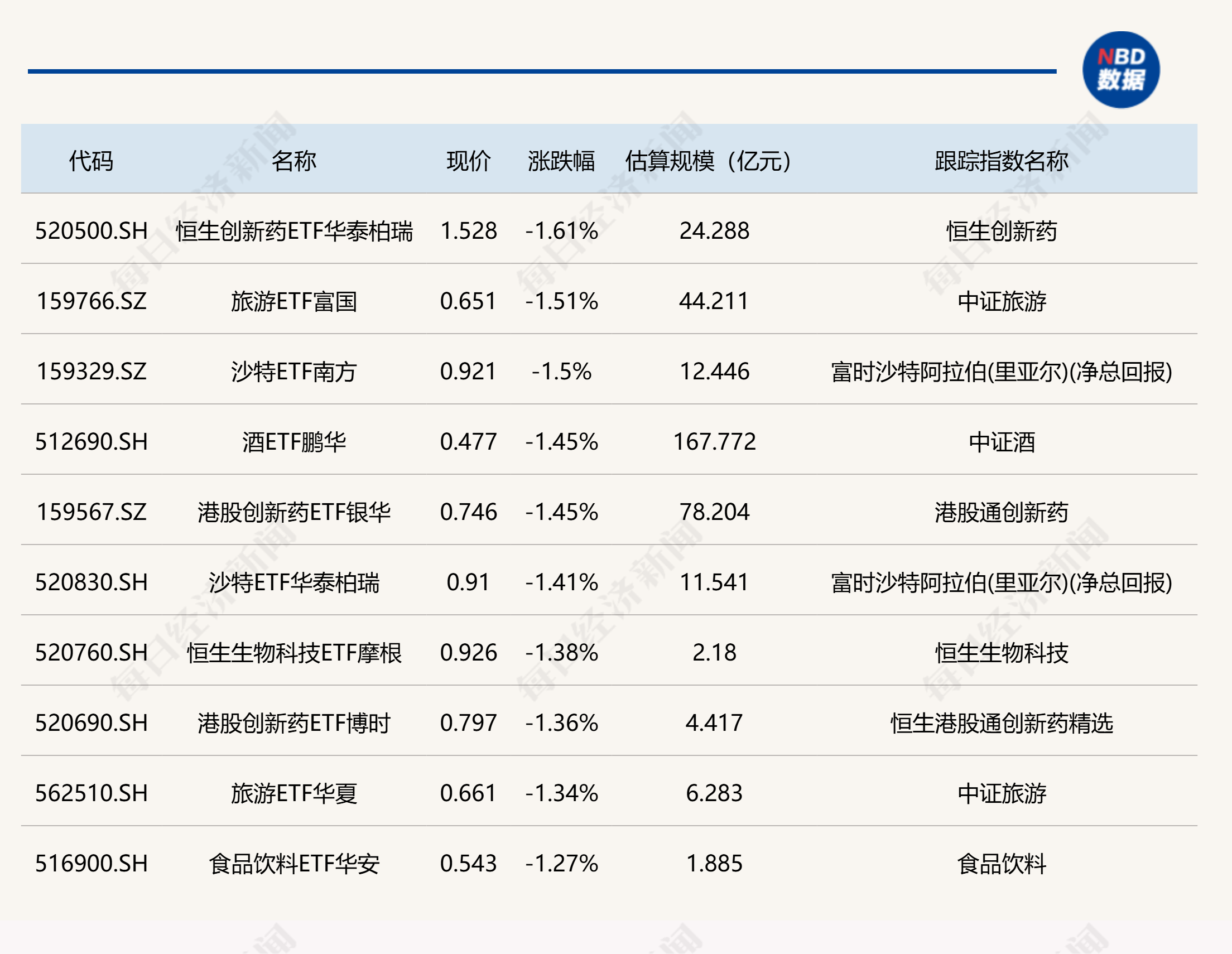Select the 名称 column header
The width and height of the screenshot is (1232, 954).
click(x=294, y=161)
